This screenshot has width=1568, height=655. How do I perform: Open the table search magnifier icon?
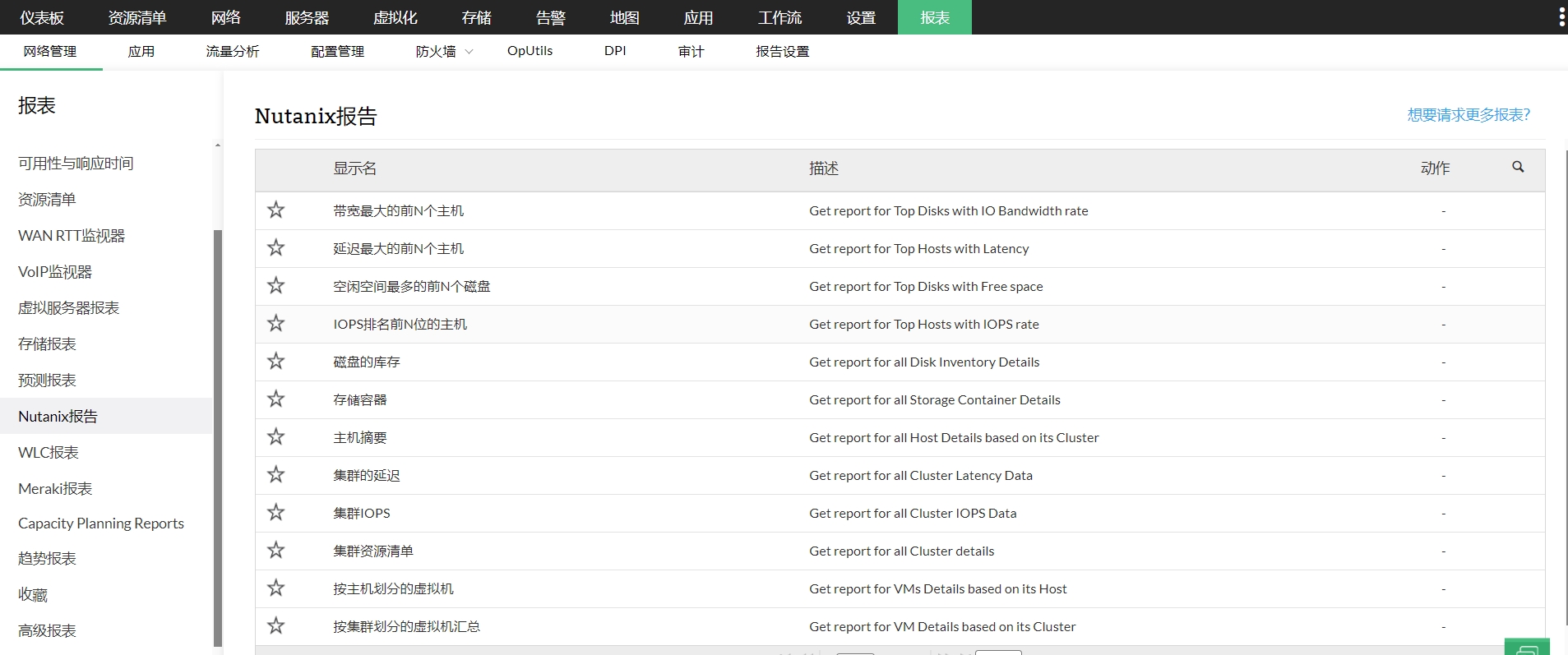click(1518, 167)
